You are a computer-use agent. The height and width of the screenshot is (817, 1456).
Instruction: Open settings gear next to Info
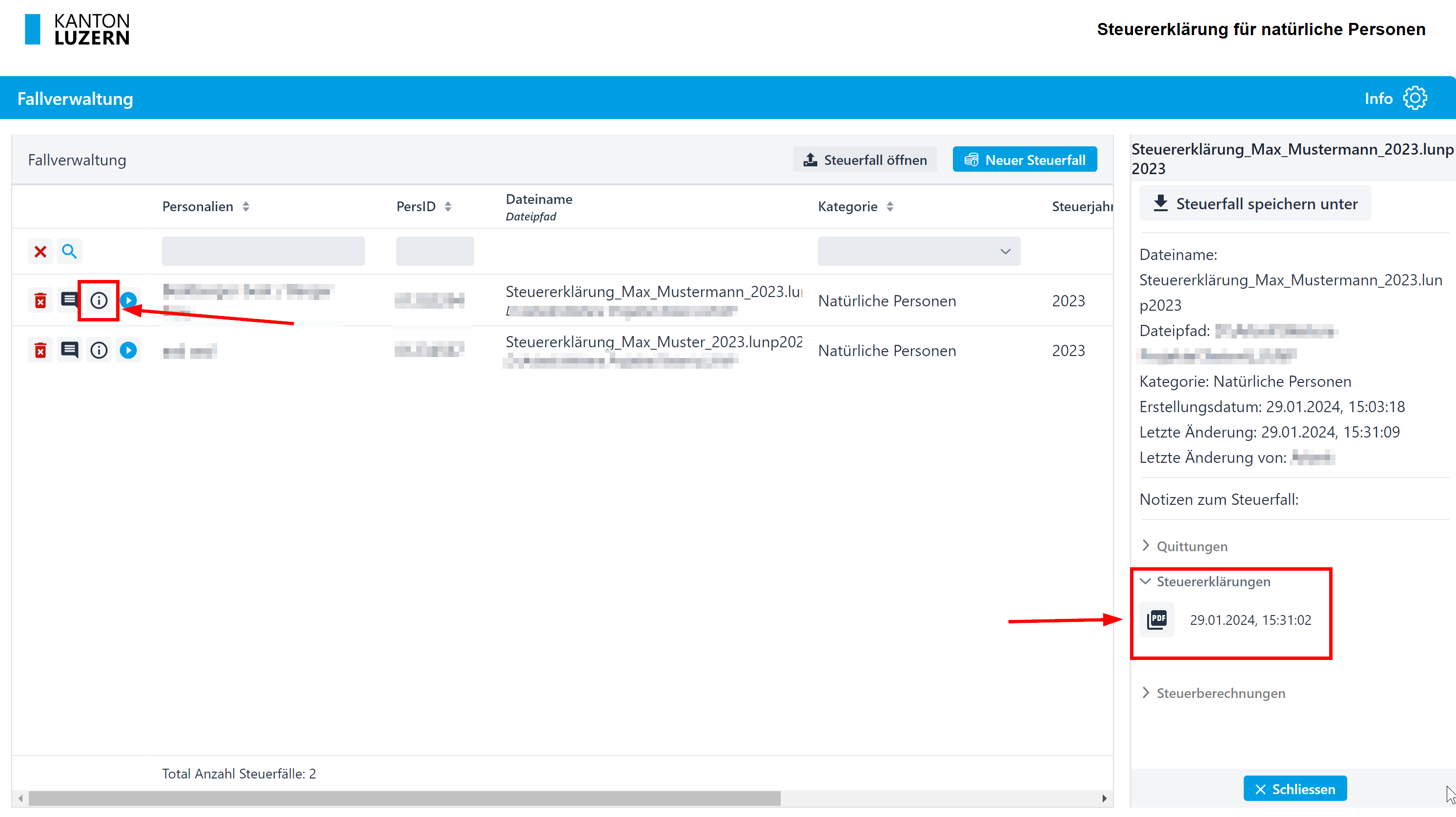(x=1415, y=99)
